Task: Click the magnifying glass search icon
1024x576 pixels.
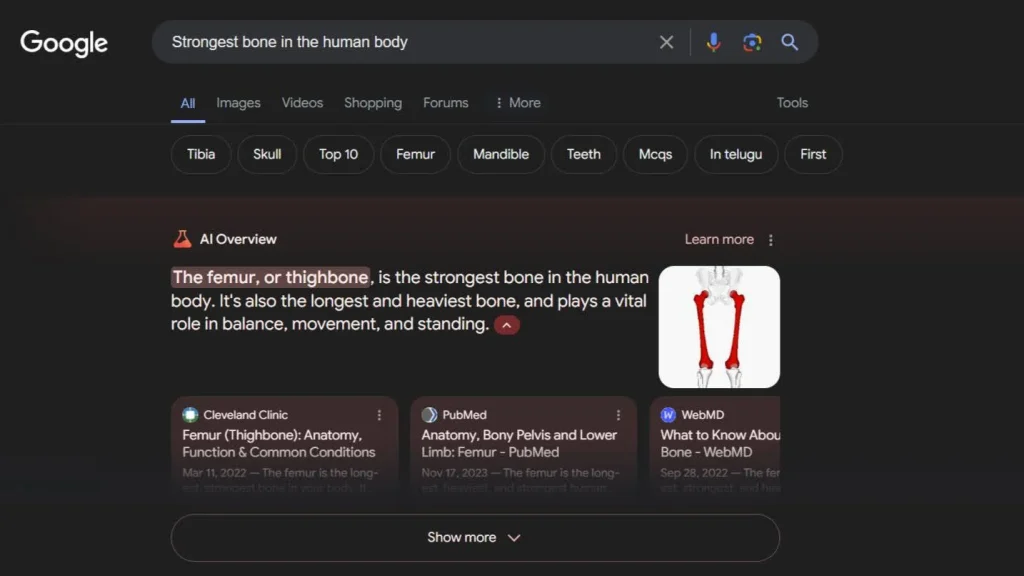Action: 790,42
